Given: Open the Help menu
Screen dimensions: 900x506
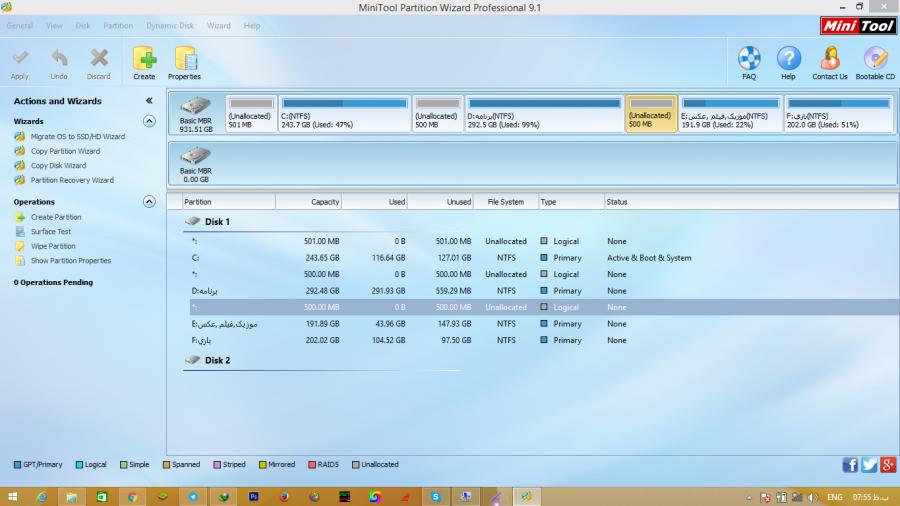Looking at the screenshot, I should (251, 26).
